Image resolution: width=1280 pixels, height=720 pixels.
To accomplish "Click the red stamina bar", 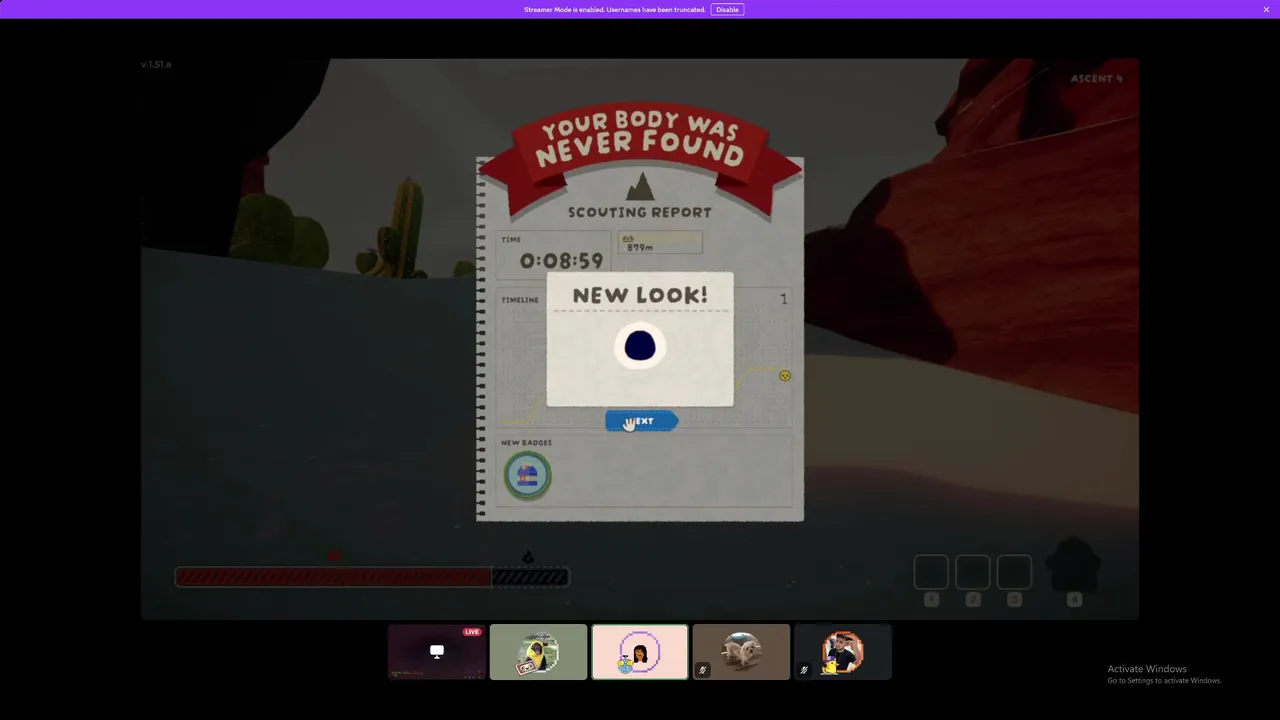I will tap(333, 577).
